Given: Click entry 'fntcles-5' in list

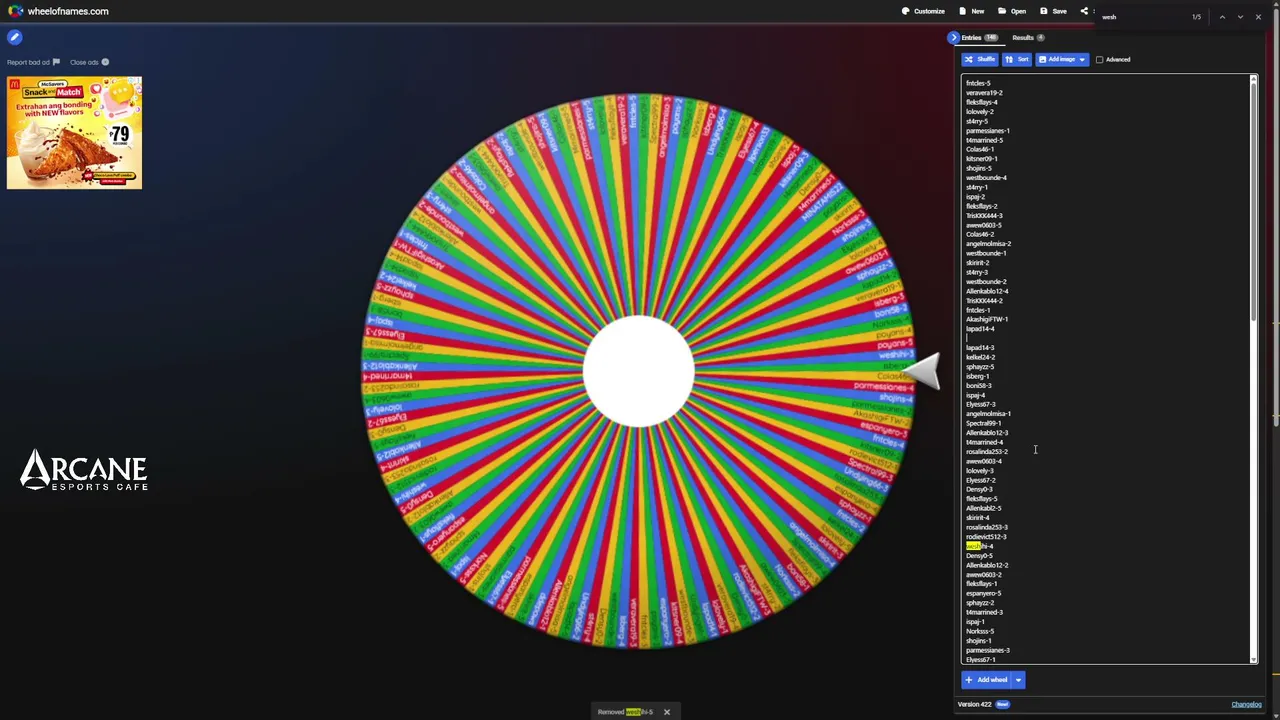Looking at the screenshot, I should tap(978, 83).
